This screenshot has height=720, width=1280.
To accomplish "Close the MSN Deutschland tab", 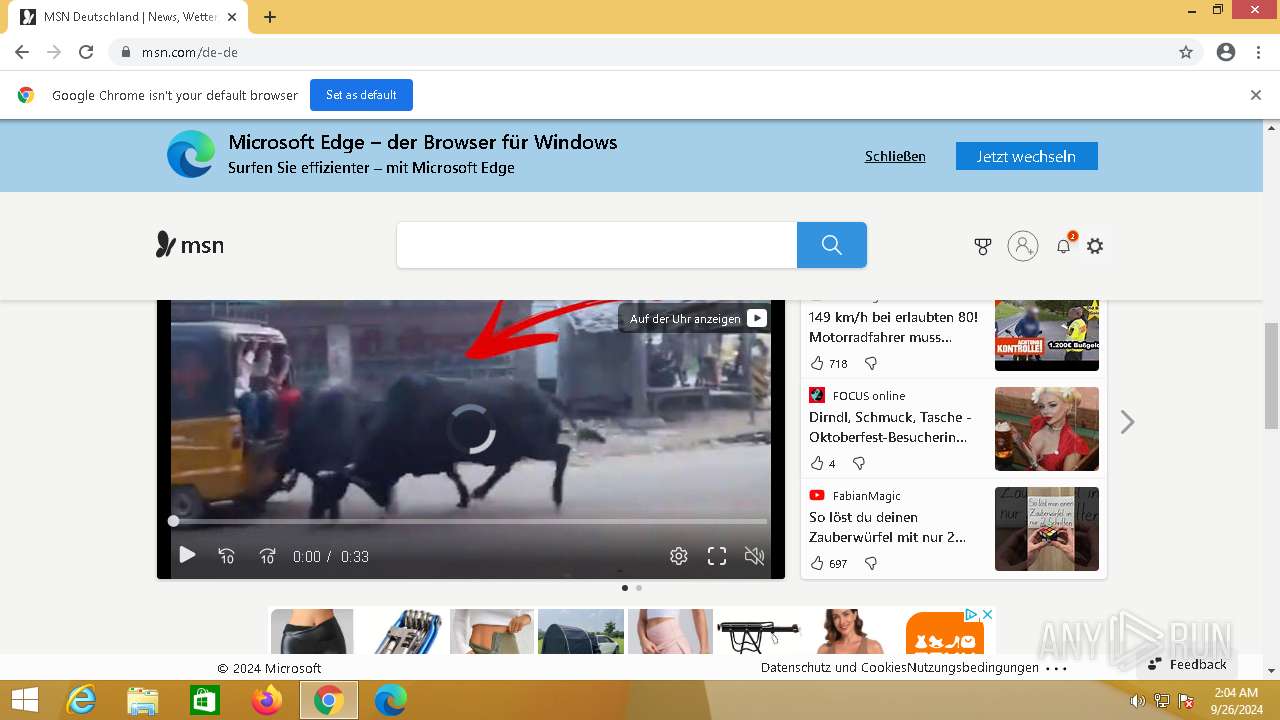I will 233,17.
